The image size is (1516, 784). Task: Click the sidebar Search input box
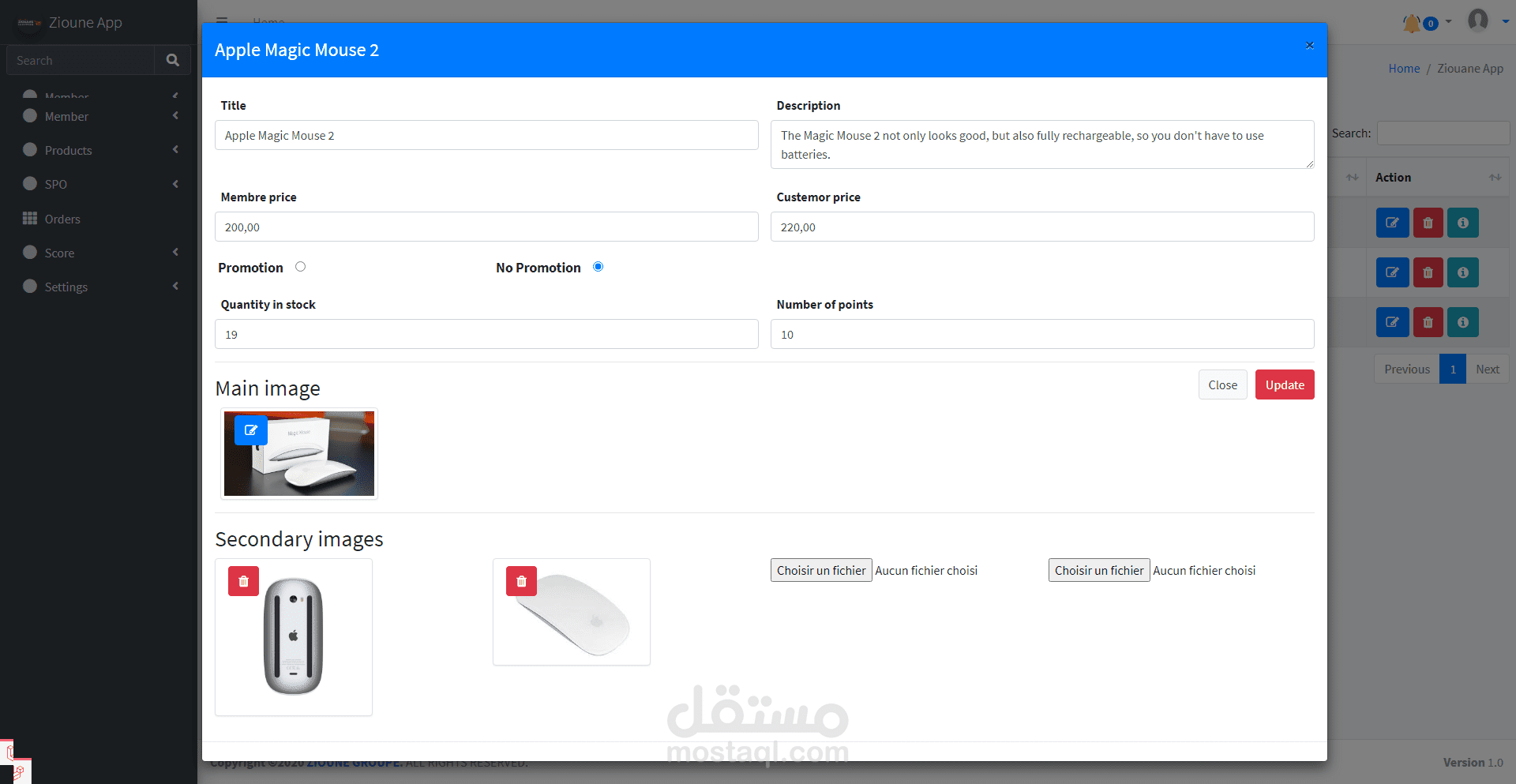[x=81, y=60]
